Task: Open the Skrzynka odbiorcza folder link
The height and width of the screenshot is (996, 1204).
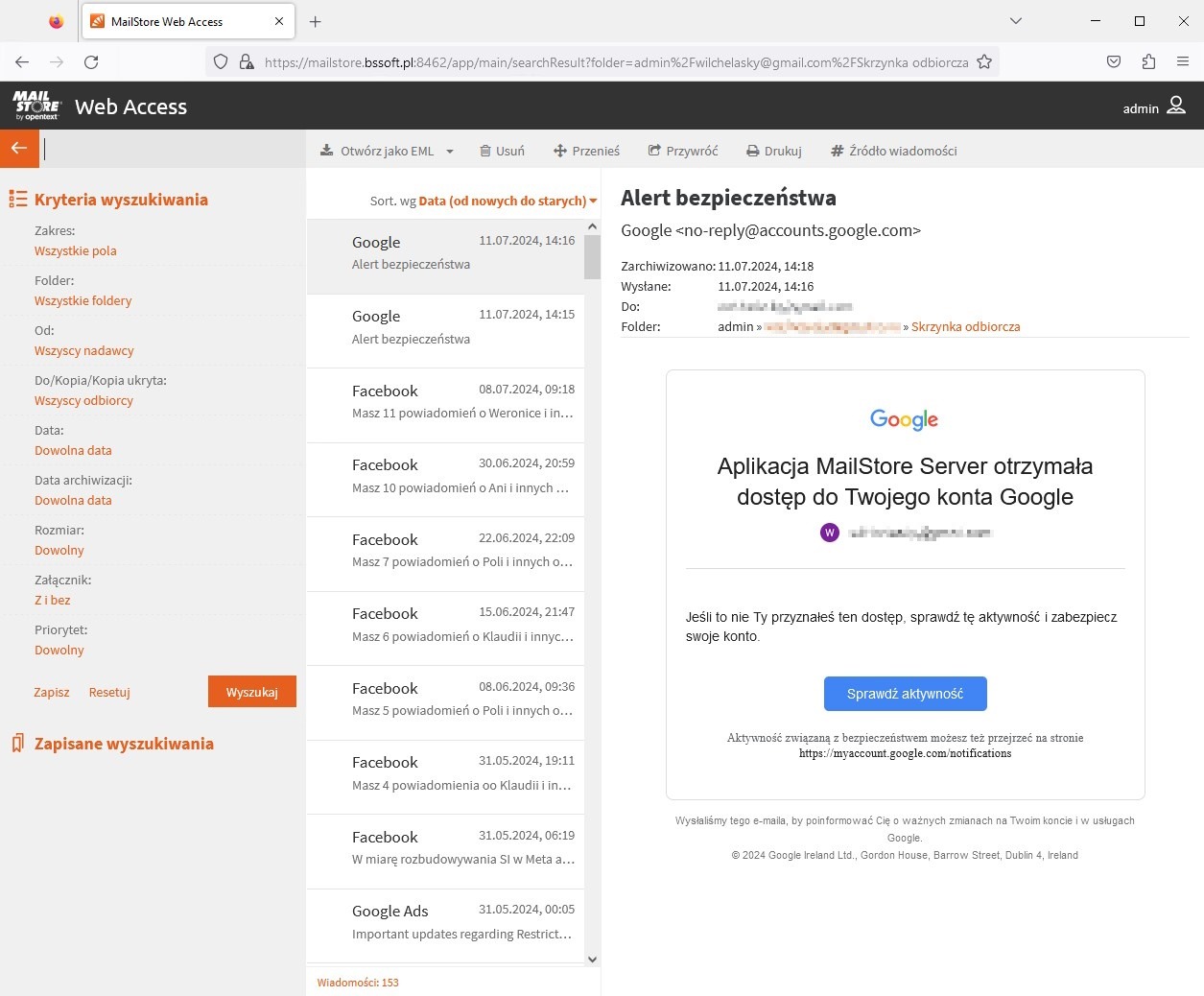Action: pyautogui.click(x=965, y=326)
